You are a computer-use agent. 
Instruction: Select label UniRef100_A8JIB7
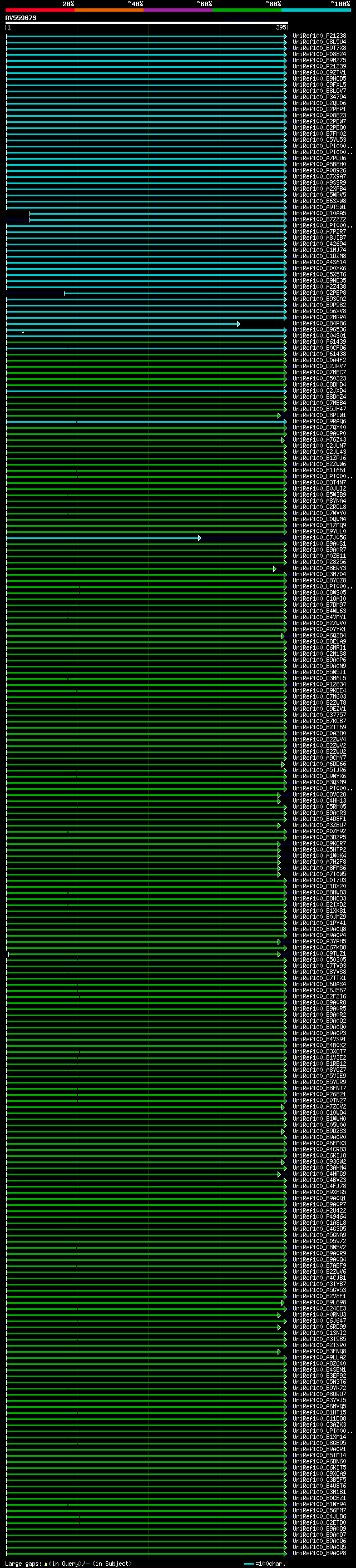point(319,238)
